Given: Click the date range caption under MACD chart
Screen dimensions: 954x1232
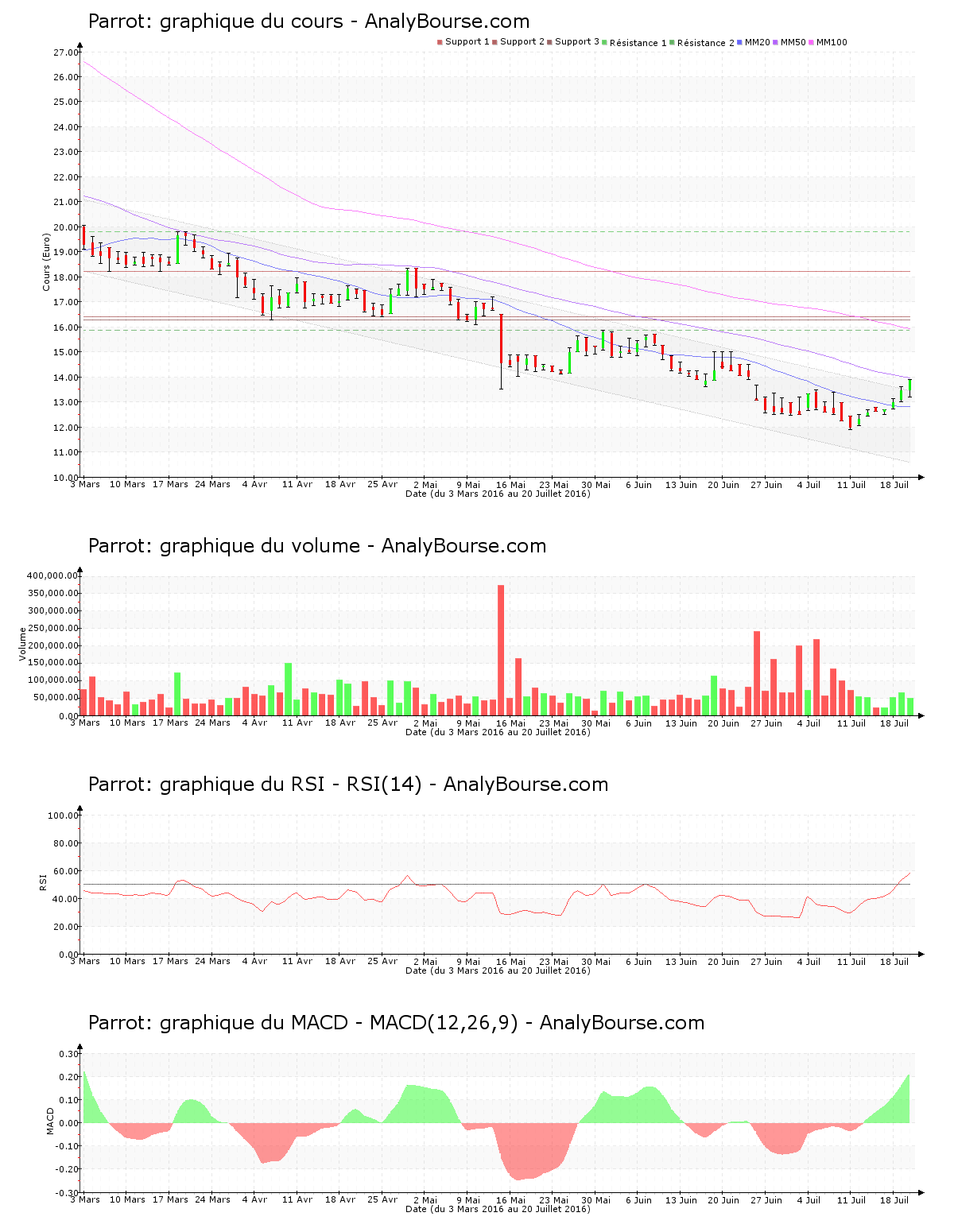Looking at the screenshot, I should 498,1209.
